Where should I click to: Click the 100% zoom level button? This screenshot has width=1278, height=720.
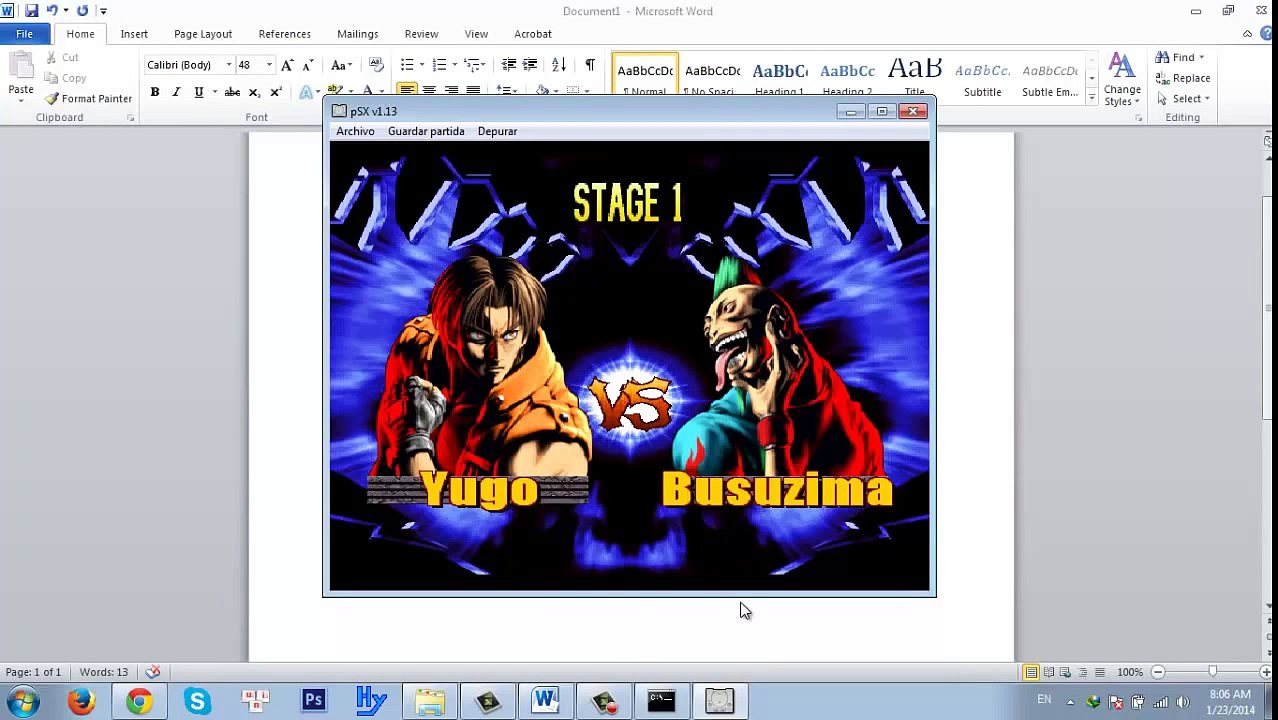[x=1130, y=672]
